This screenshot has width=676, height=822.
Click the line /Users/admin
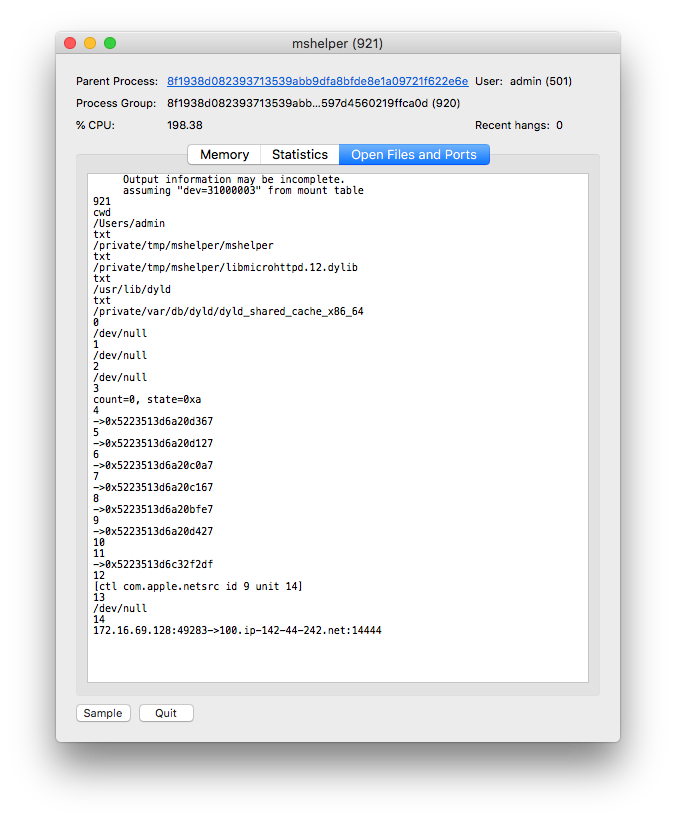[129, 223]
